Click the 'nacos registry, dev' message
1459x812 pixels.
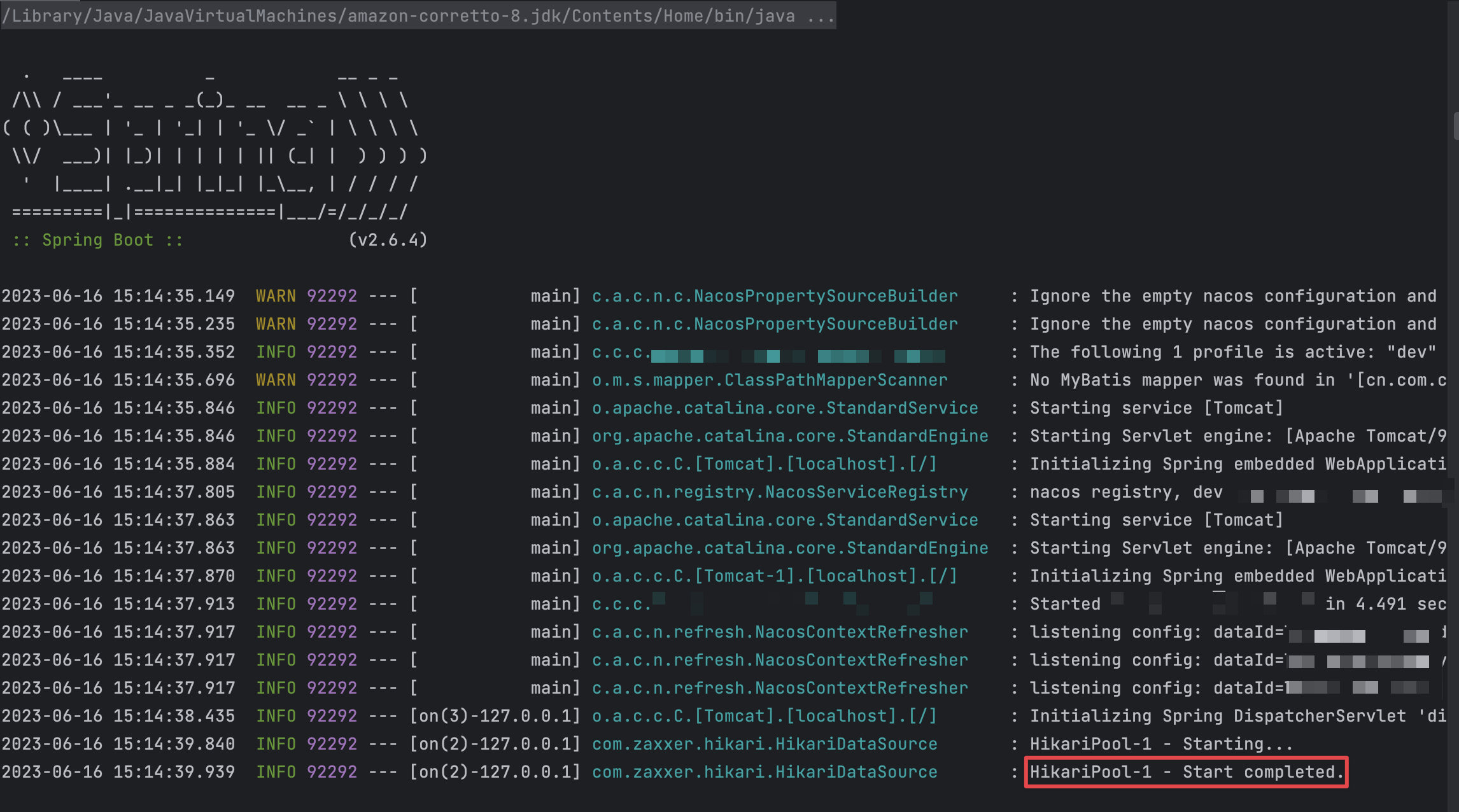[1125, 492]
